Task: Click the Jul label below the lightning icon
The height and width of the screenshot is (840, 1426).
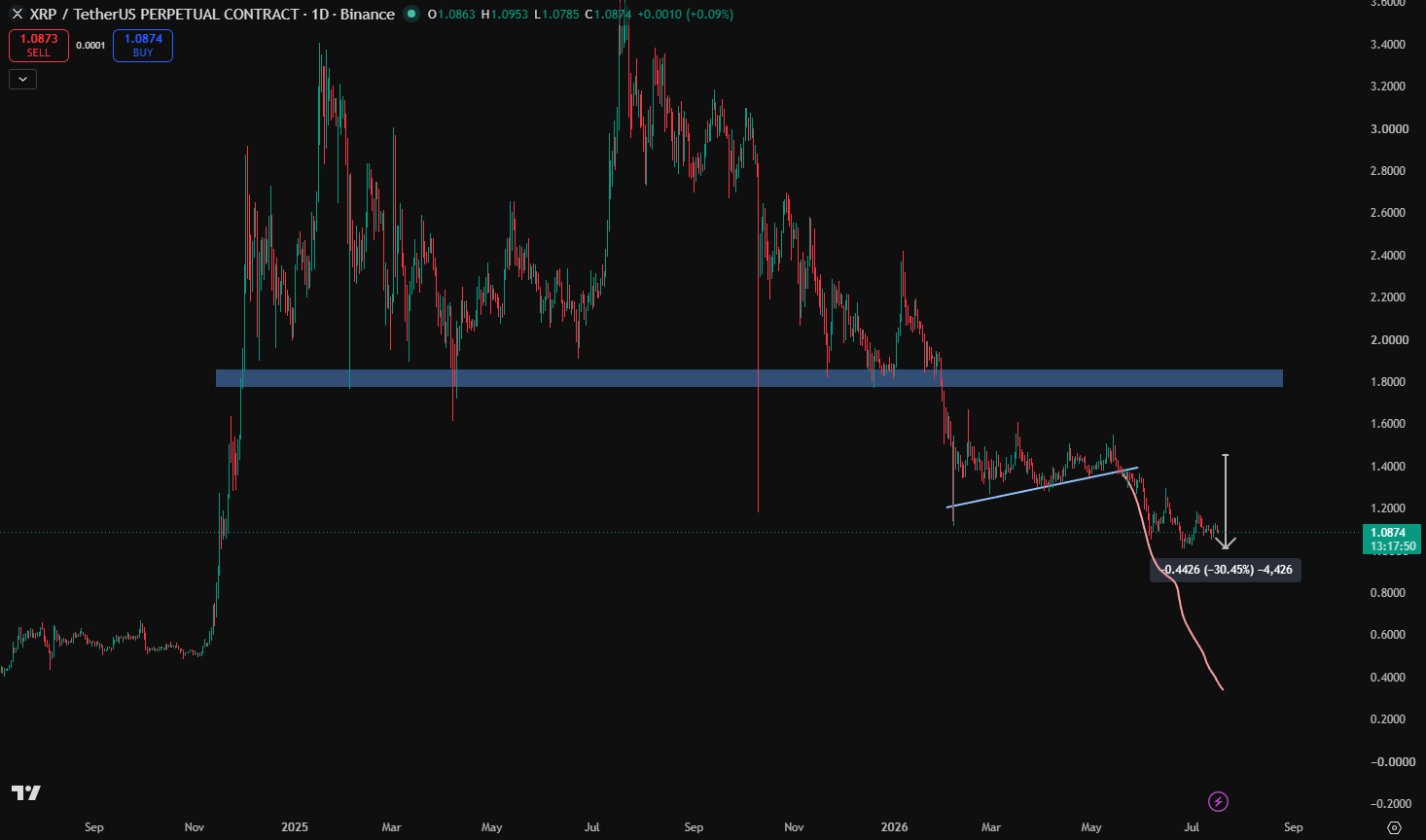Action: tap(1192, 827)
